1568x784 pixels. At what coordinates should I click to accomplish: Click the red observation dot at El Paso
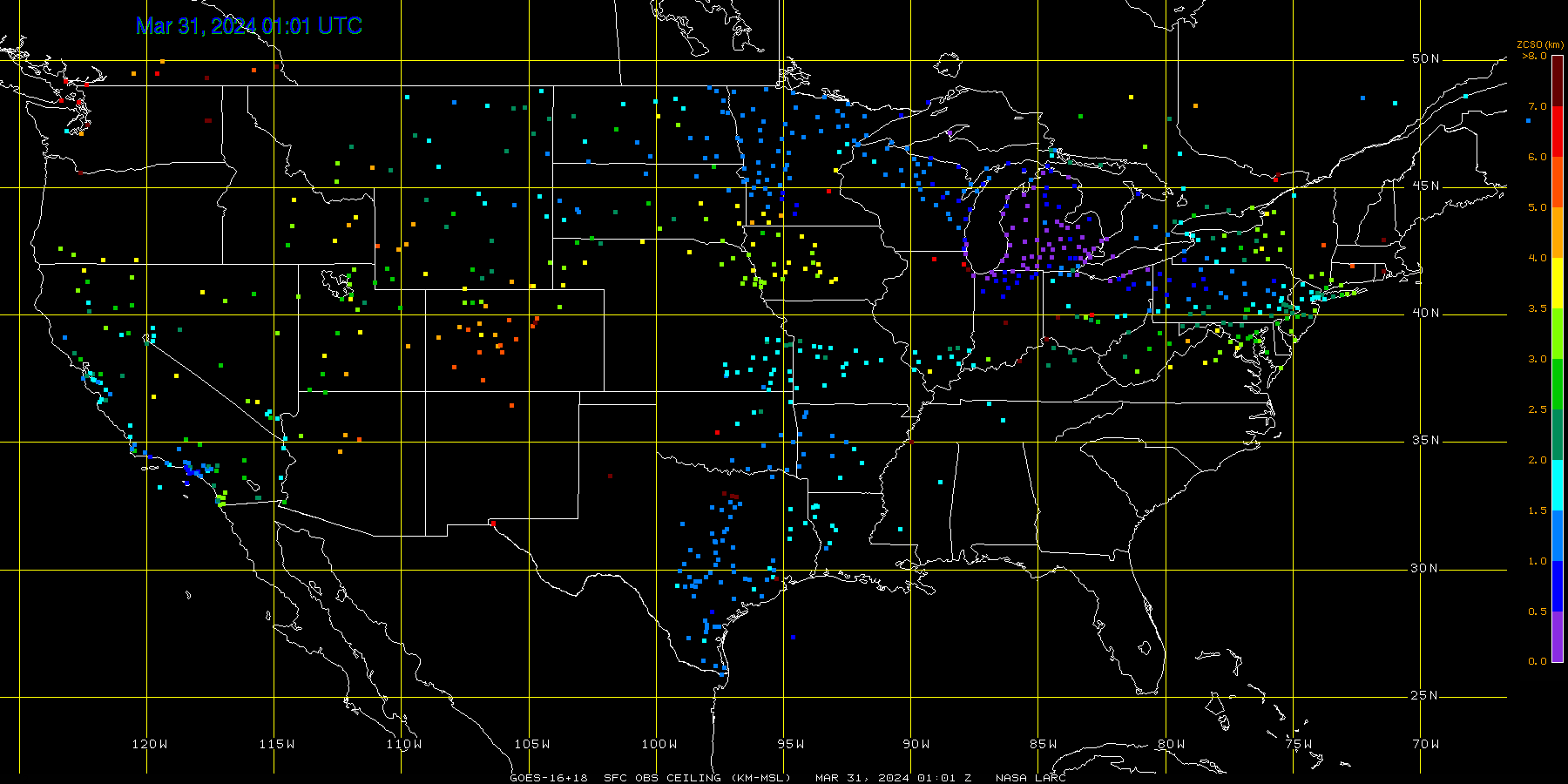tap(493, 524)
